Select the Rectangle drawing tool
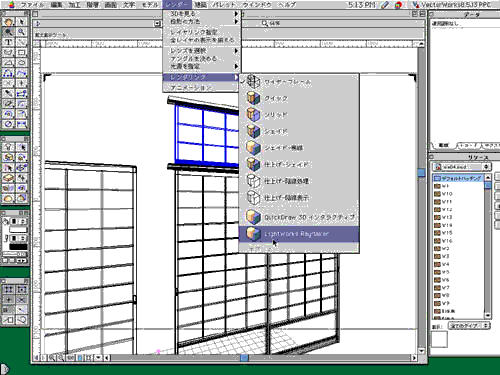 click(22, 52)
